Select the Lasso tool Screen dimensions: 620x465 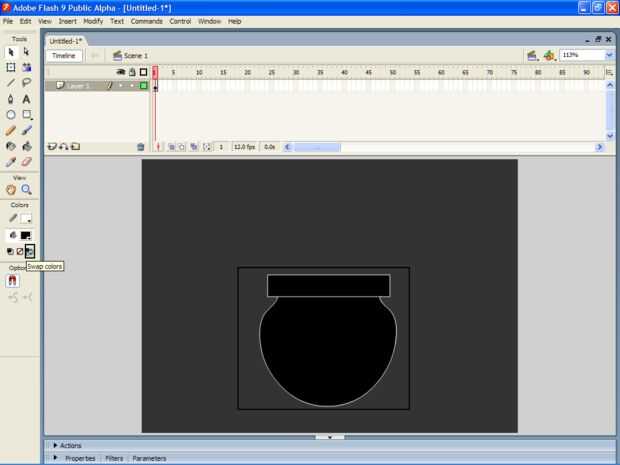pyautogui.click(x=26, y=83)
